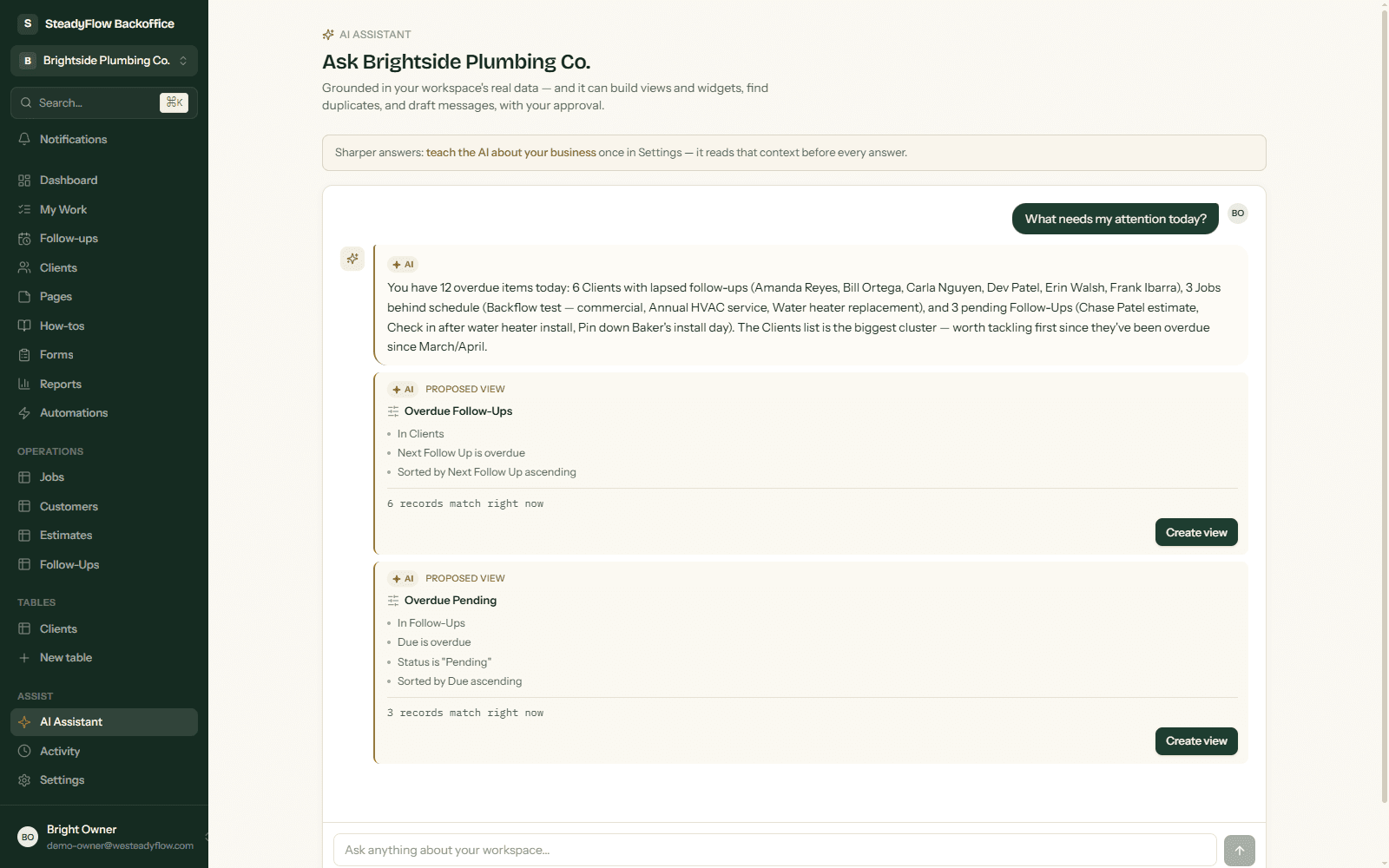Collapse the sidebar using chevron arrow
1389x868 pixels.
(x=206, y=837)
